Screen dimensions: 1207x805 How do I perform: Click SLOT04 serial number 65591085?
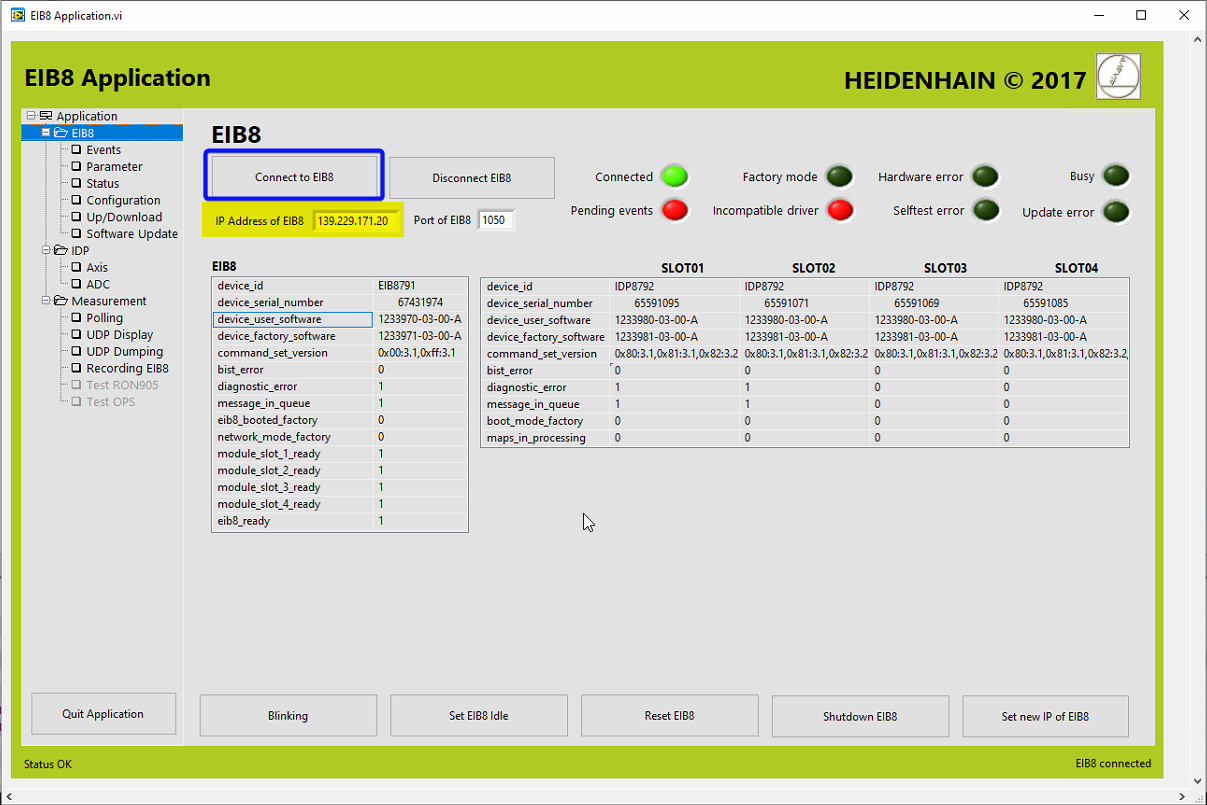[x=1046, y=303]
